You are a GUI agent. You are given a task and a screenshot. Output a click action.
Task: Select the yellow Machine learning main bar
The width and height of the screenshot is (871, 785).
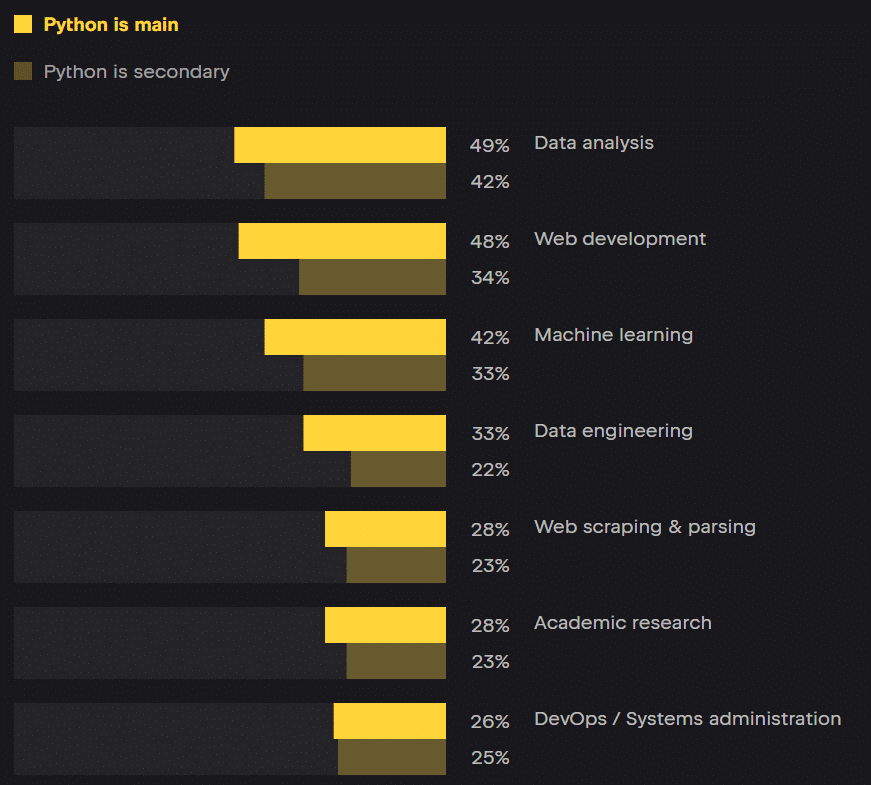355,337
